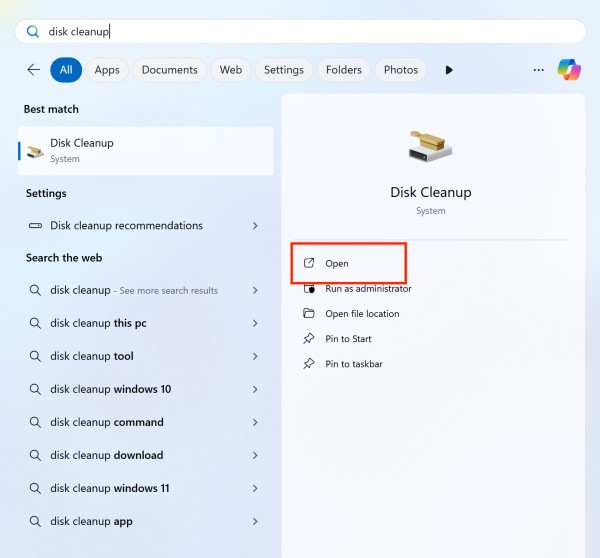Click magnifier icon beside 'See more search results'
The height and width of the screenshot is (558, 600).
click(x=35, y=290)
